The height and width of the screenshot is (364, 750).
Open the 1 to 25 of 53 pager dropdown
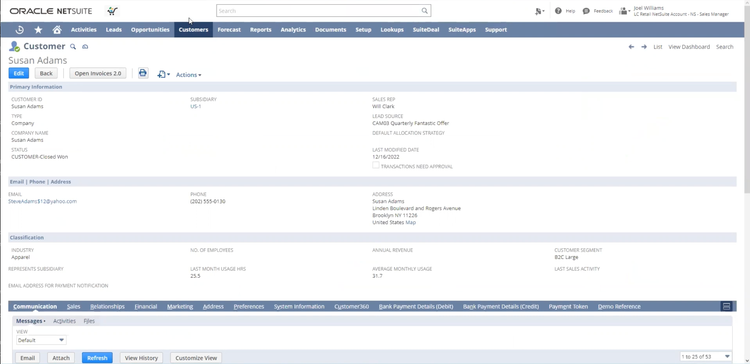point(706,356)
